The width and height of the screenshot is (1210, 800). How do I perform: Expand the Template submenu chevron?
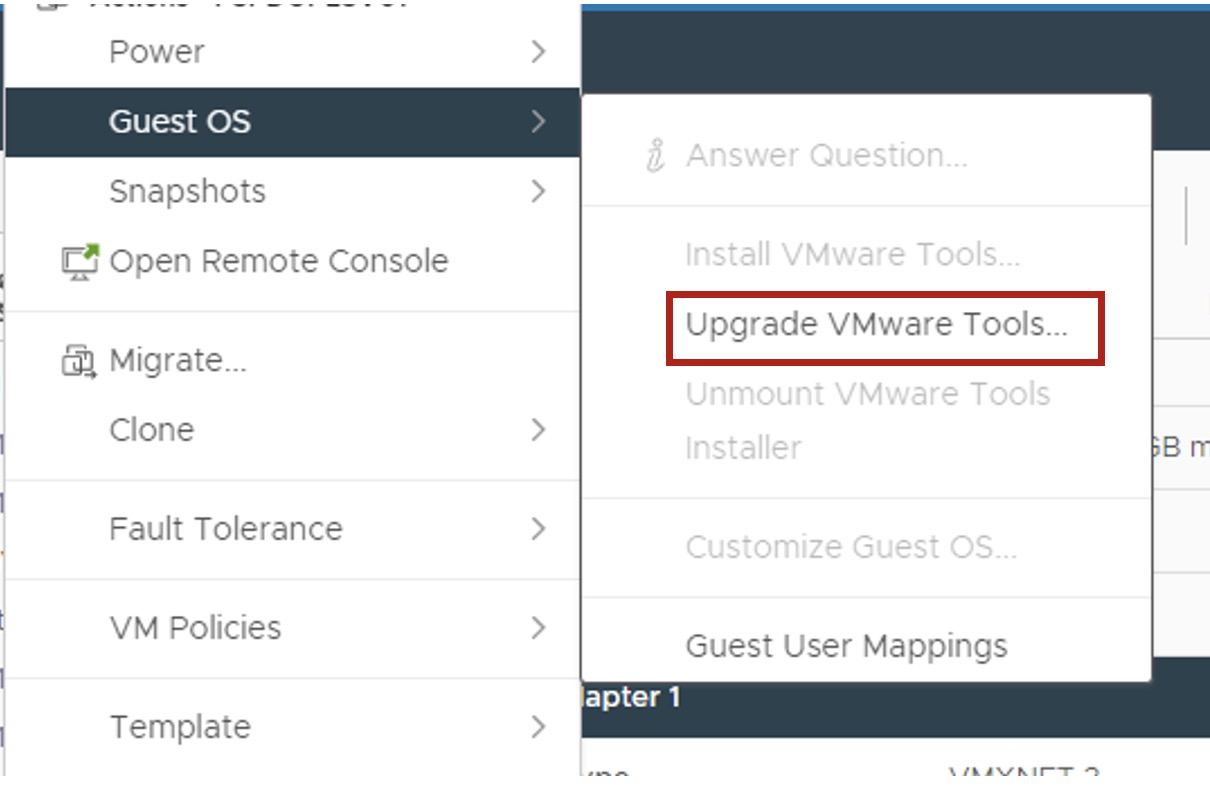tap(539, 727)
